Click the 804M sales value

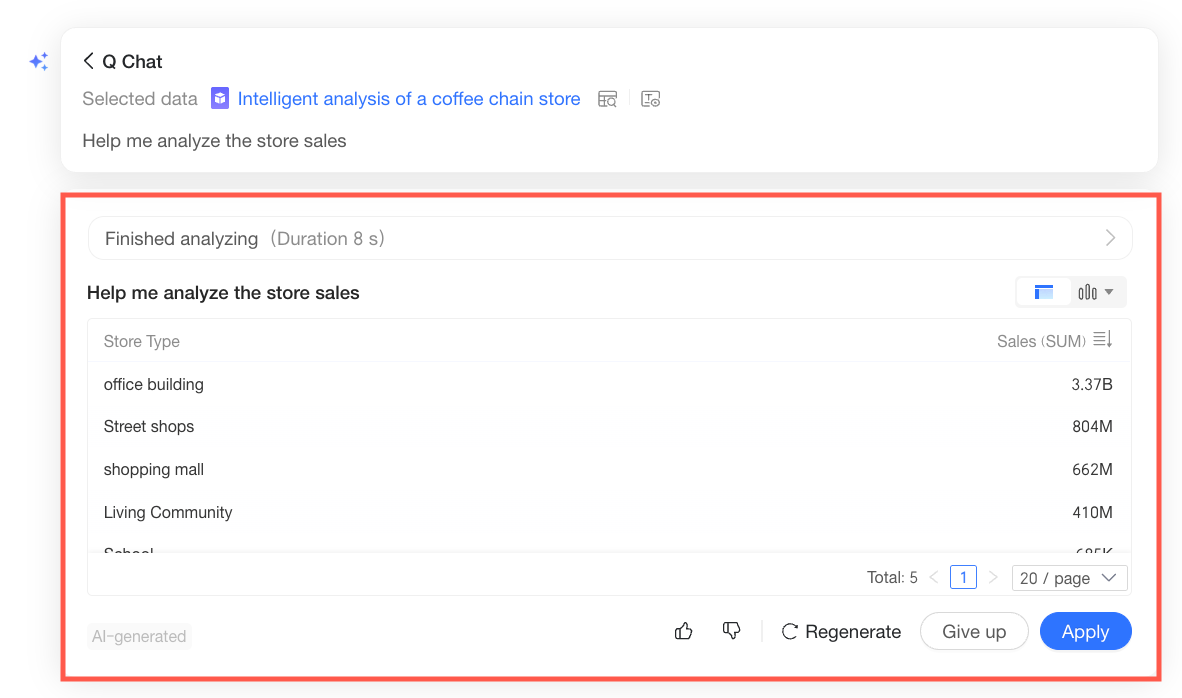(1092, 427)
